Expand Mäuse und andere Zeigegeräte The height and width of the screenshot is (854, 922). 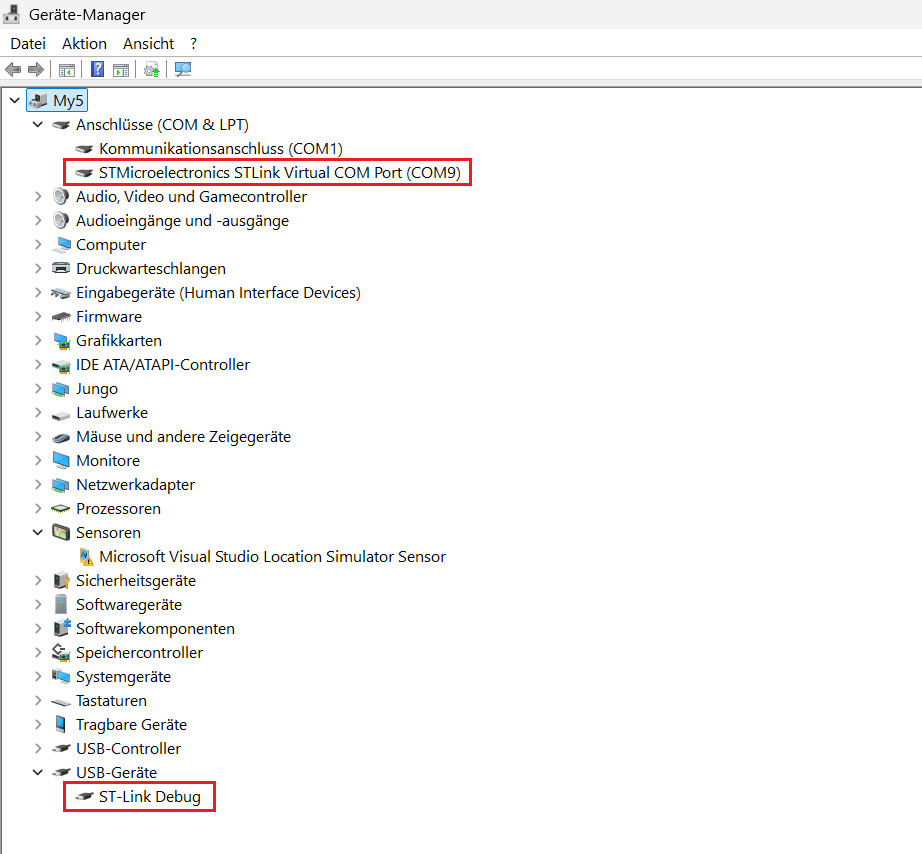[38, 436]
